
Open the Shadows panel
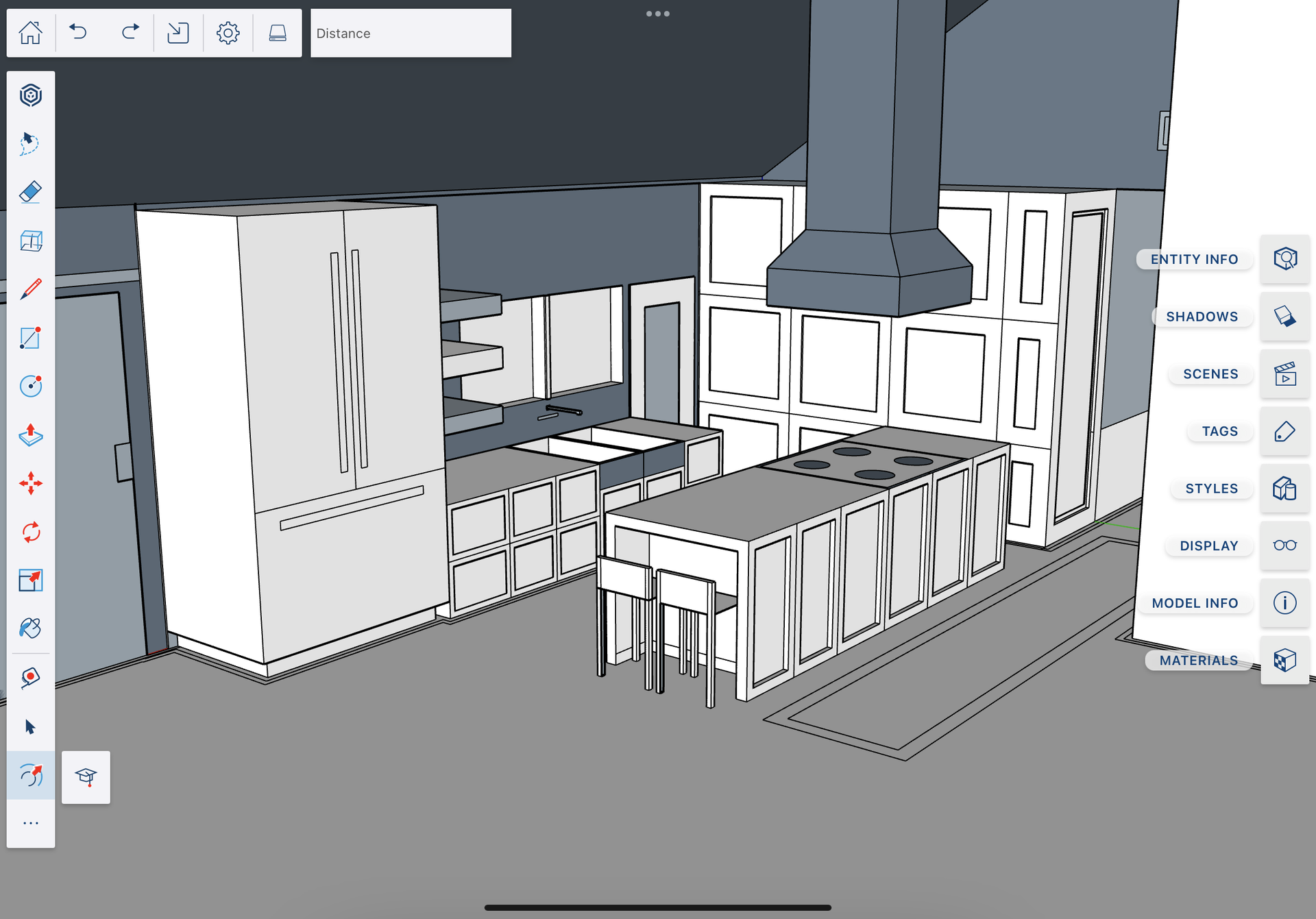click(x=1284, y=317)
